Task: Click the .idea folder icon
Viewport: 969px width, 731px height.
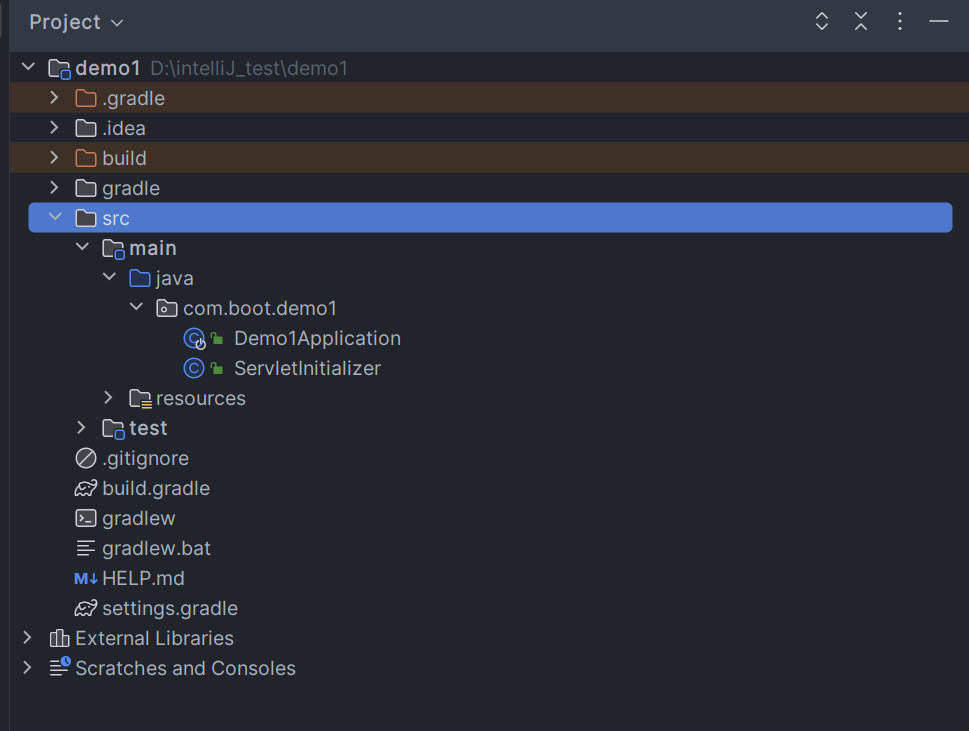Action: tap(85, 128)
